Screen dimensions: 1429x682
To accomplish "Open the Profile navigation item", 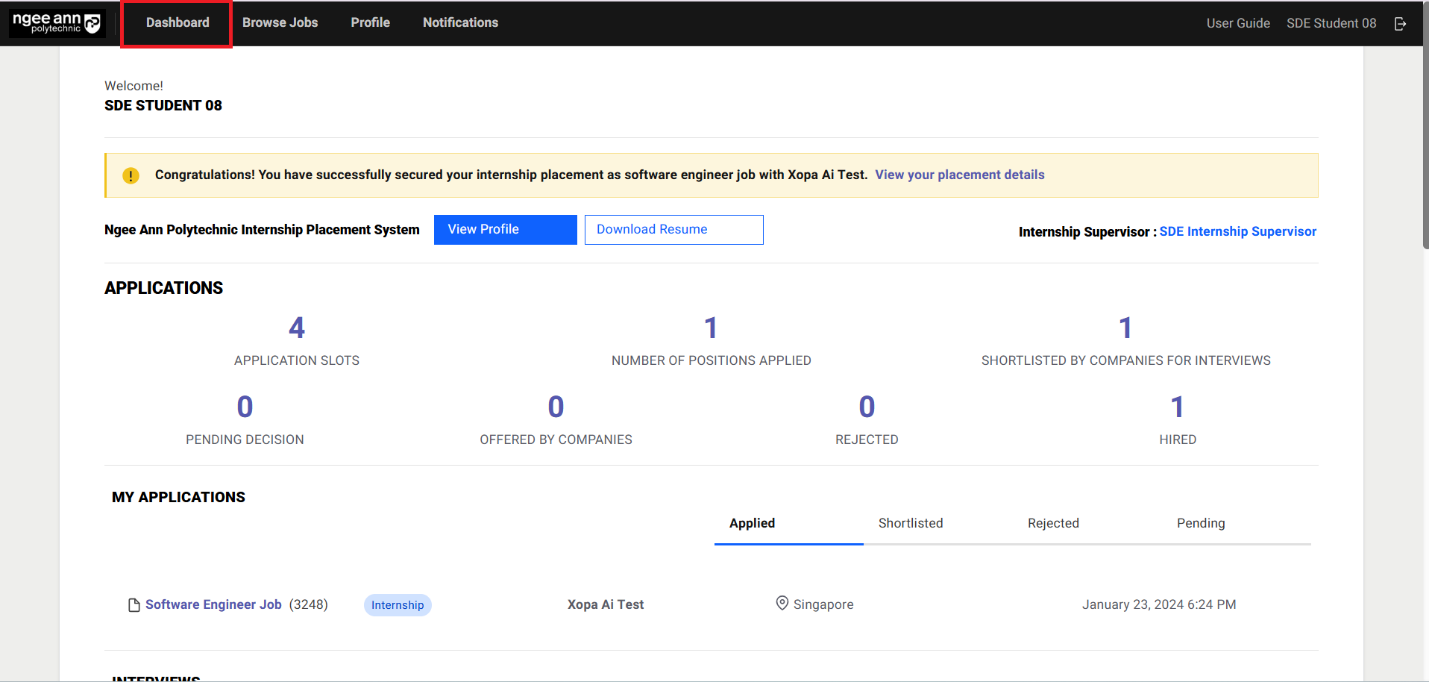I will [x=370, y=23].
